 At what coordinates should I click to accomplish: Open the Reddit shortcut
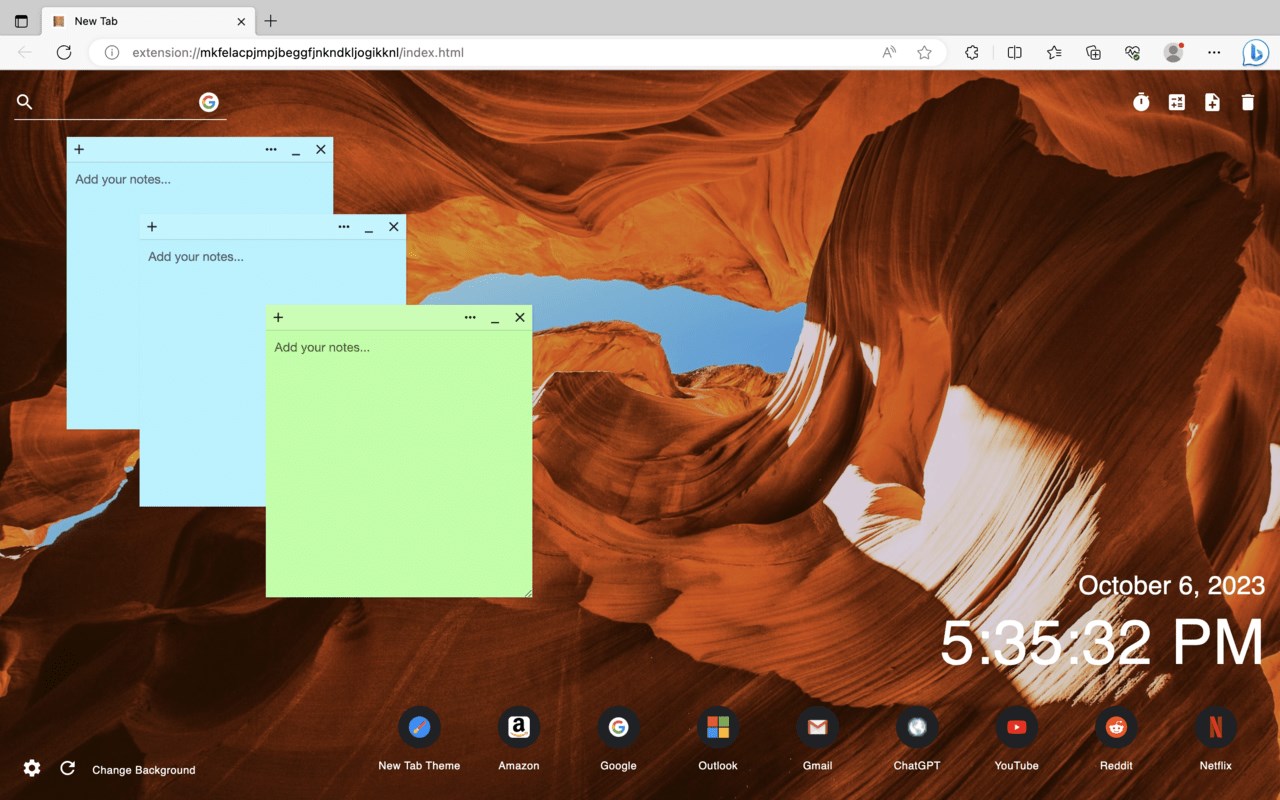[x=1116, y=738]
